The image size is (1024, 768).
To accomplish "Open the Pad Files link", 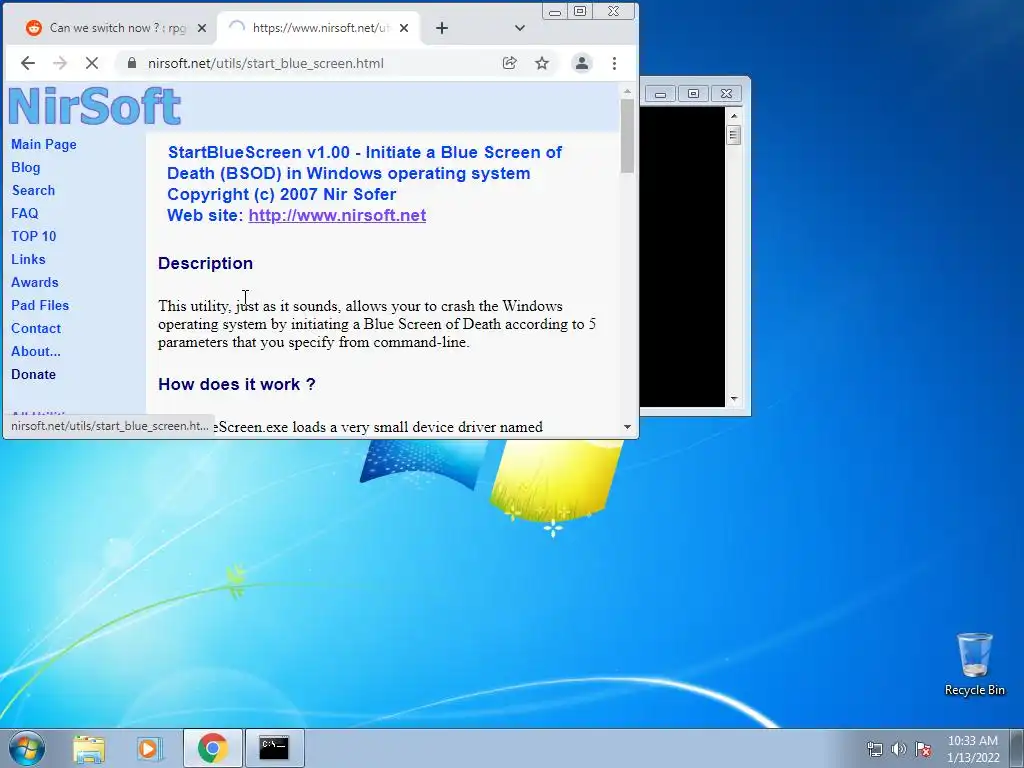I will (40, 305).
